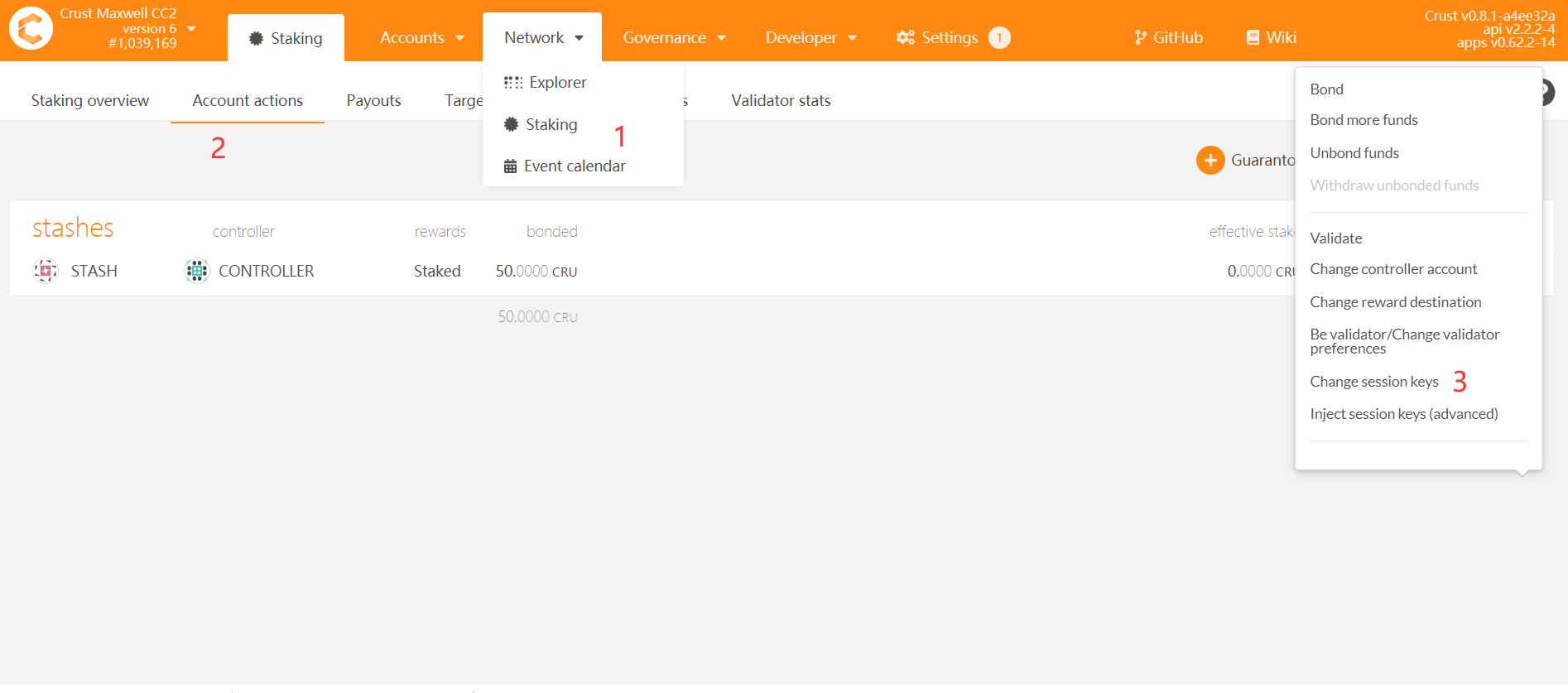This screenshot has width=1568, height=693.
Task: Choose Change session keys option
Action: coord(1373,381)
